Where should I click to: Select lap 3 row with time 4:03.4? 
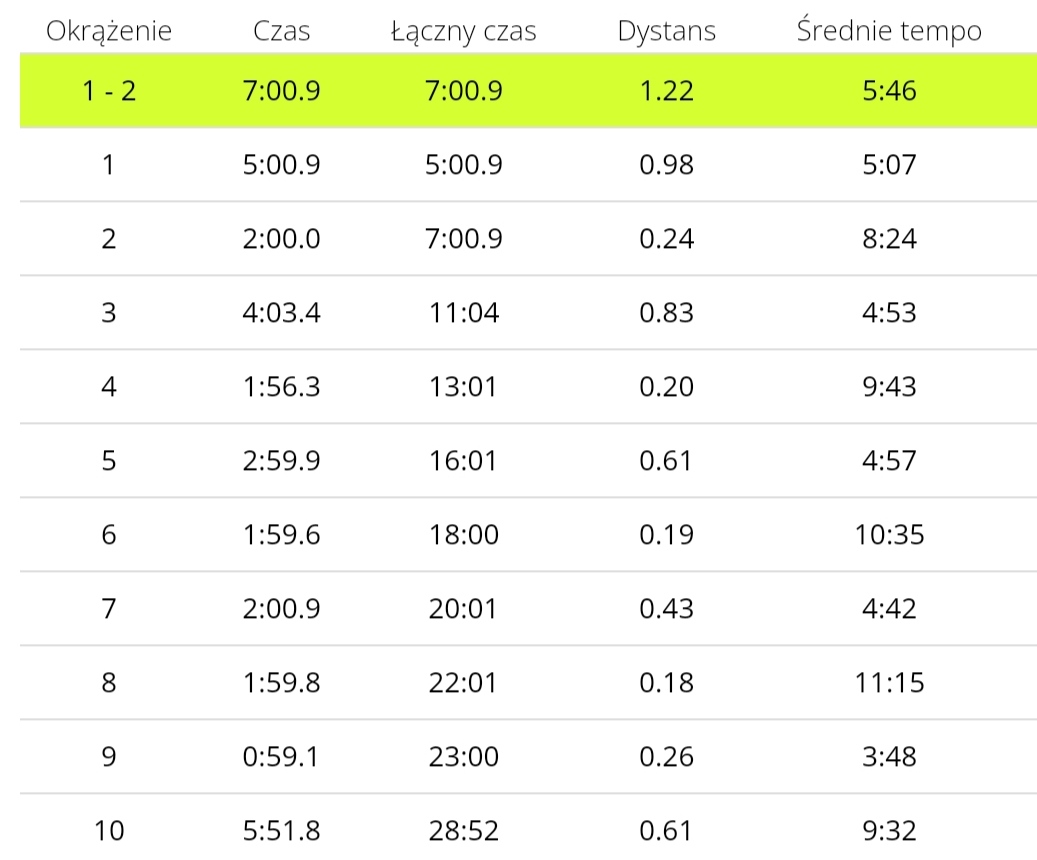point(528,313)
